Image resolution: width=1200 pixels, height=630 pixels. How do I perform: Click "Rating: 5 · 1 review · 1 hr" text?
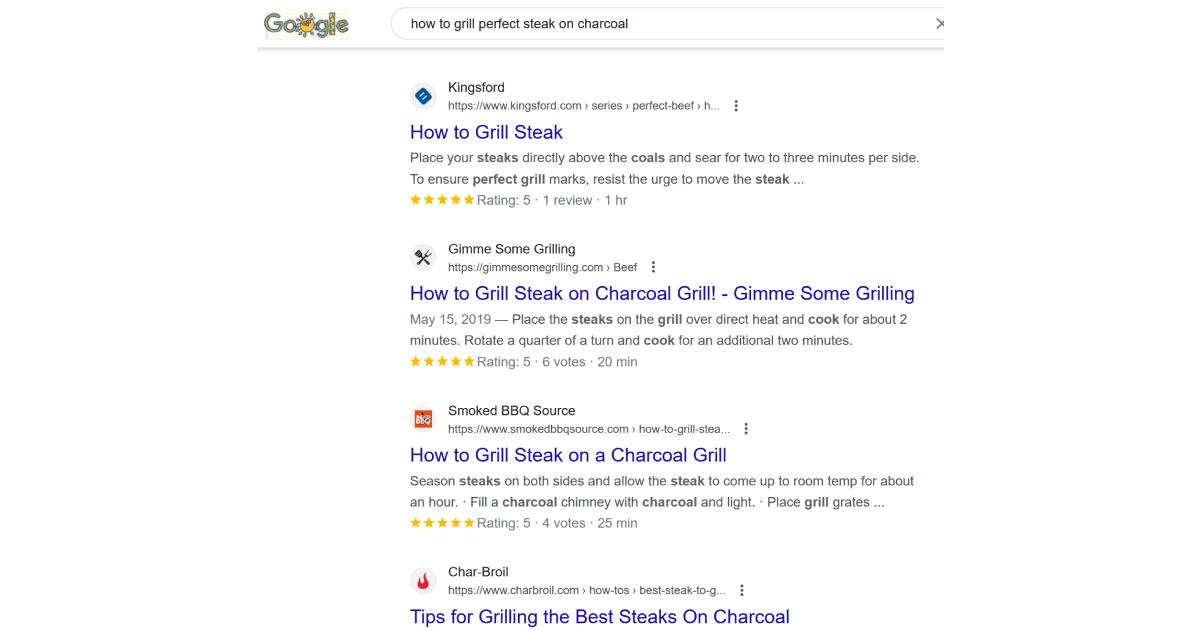point(552,200)
